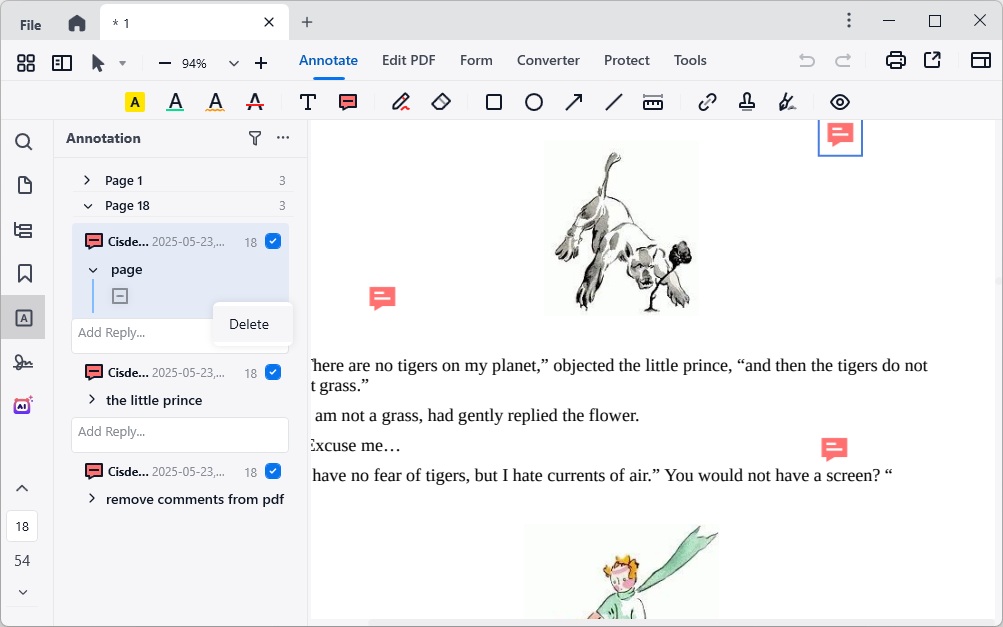Click the print button
1003x627 pixels.
click(896, 61)
